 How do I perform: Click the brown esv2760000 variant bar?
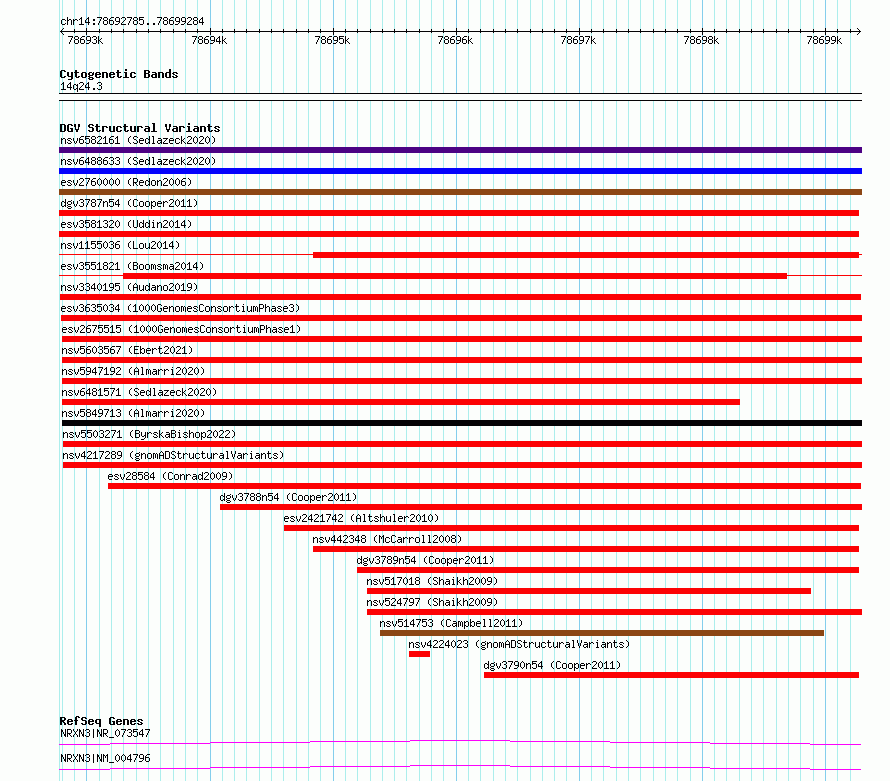click(460, 192)
